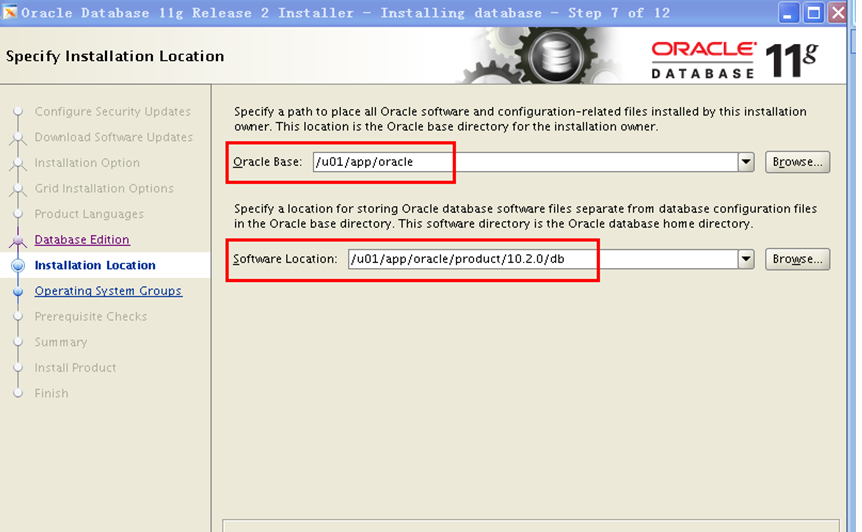Click the Installation Location step bullet icon

[x=18, y=265]
